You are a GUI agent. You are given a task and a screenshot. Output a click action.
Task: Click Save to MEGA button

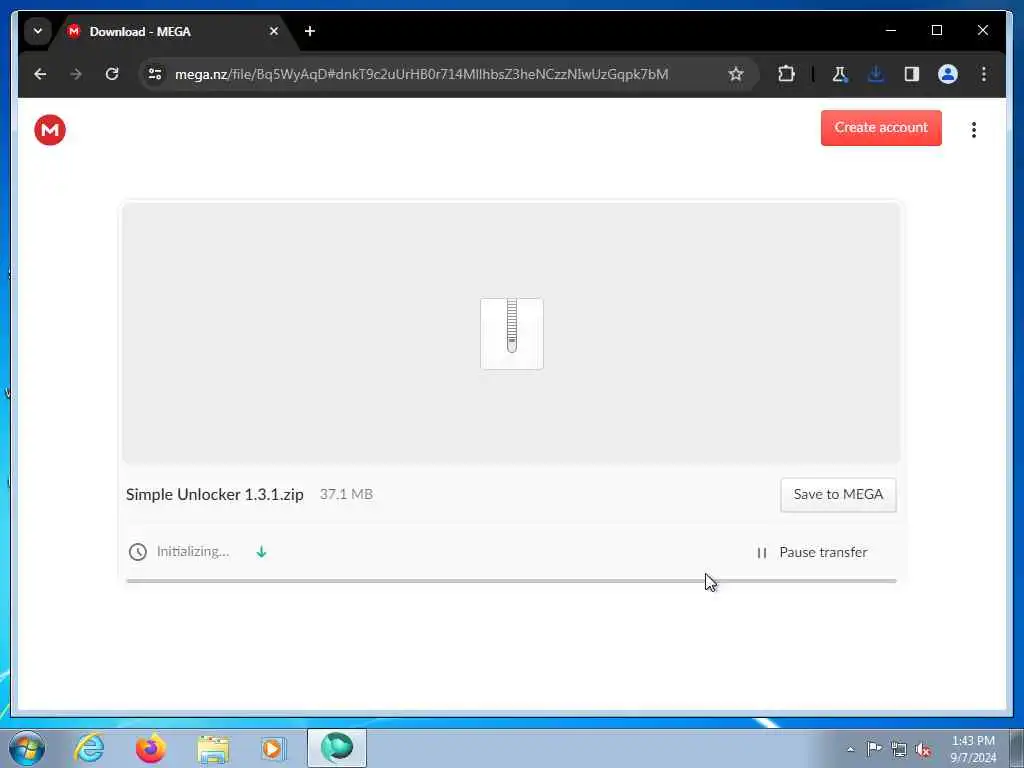[x=838, y=494]
